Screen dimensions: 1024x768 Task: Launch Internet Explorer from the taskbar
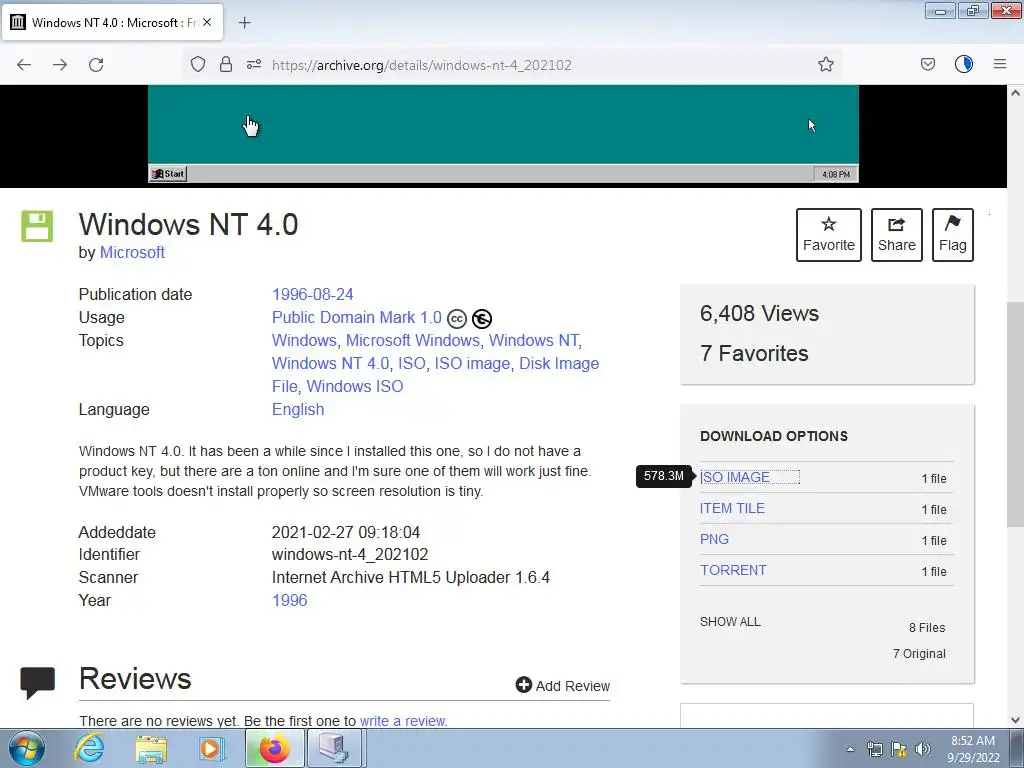click(x=89, y=748)
